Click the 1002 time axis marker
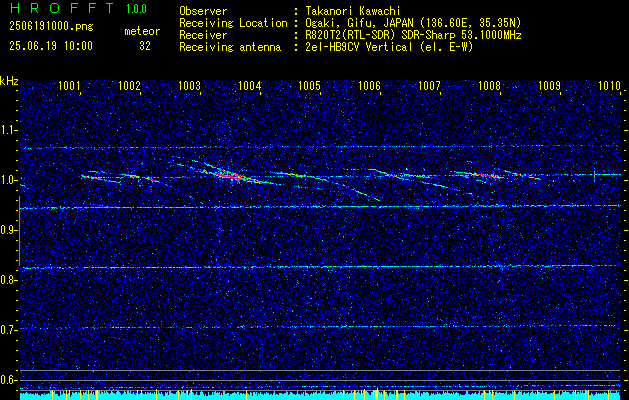 [130, 85]
